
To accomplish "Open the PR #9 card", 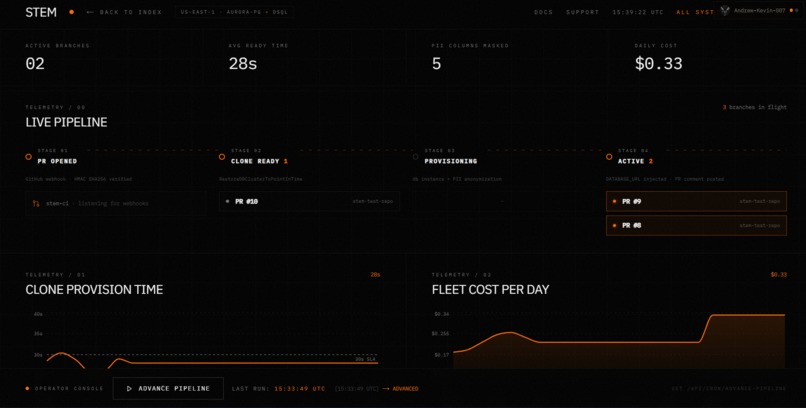I will 696,201.
